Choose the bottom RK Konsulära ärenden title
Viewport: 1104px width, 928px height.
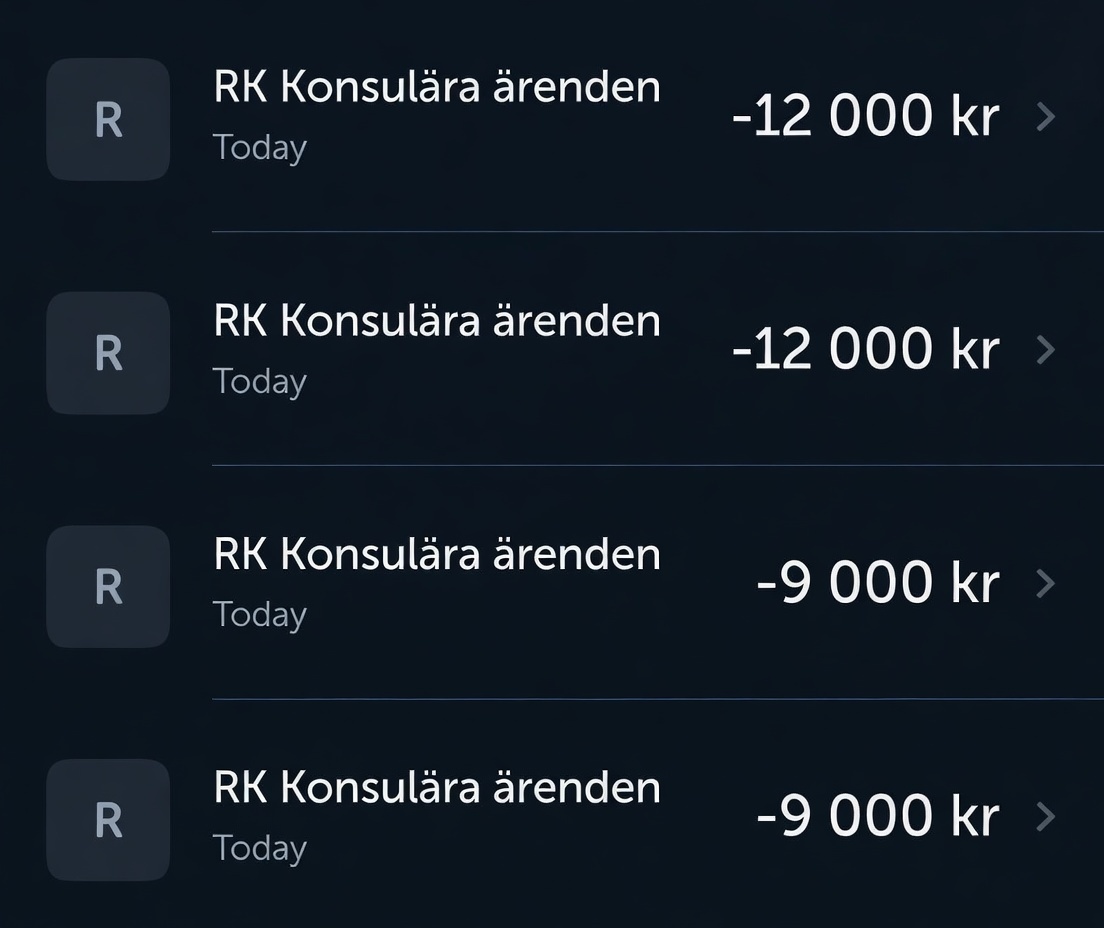click(437, 787)
